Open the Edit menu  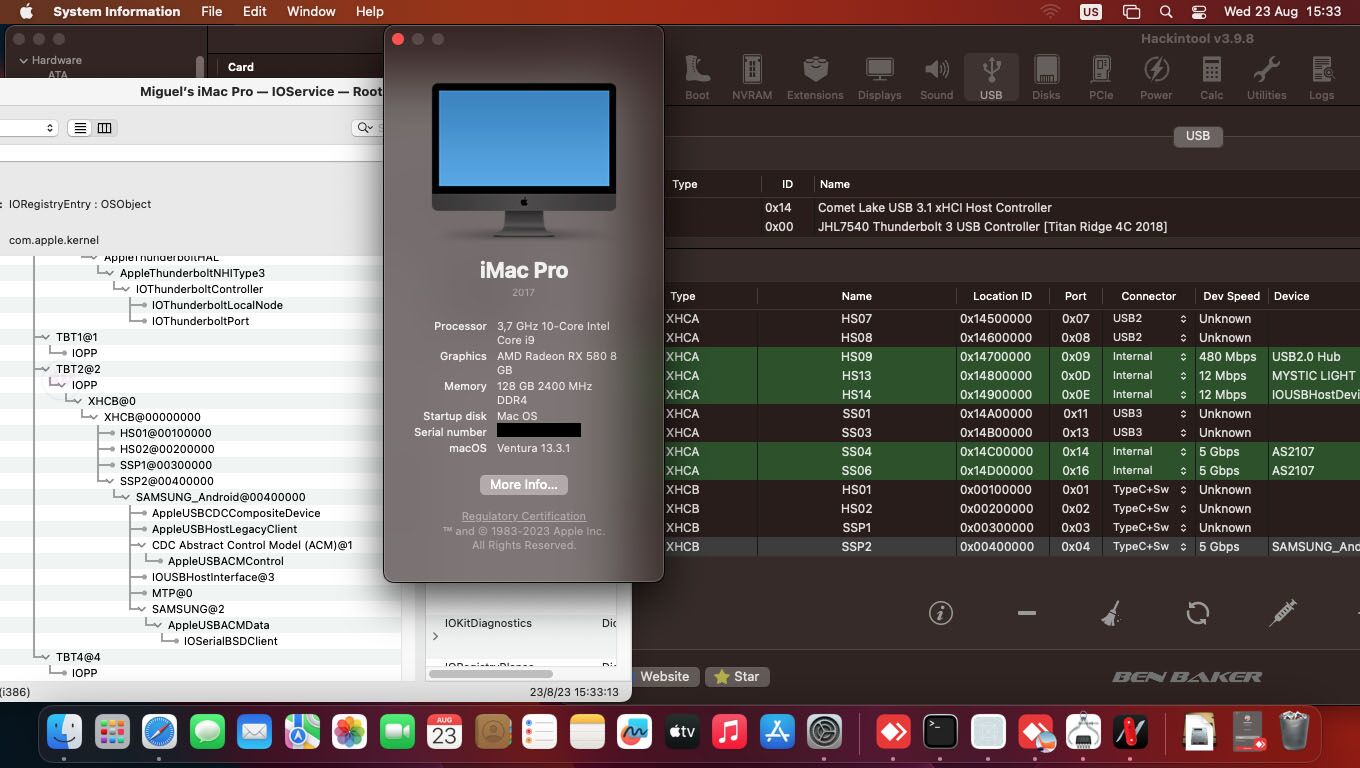(x=254, y=12)
